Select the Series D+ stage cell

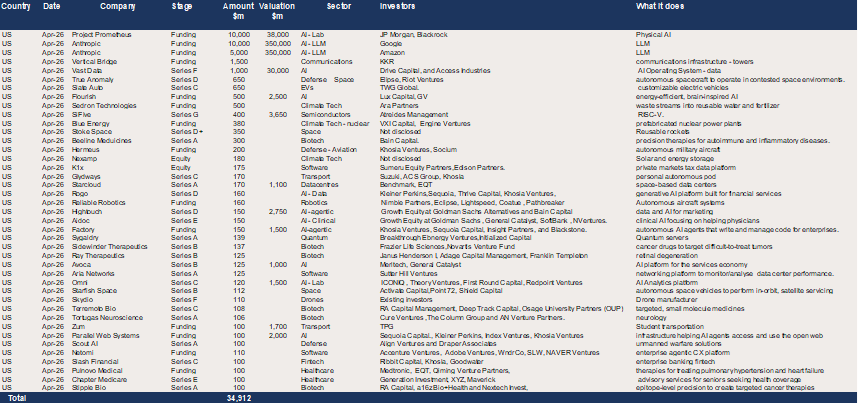tap(186, 132)
